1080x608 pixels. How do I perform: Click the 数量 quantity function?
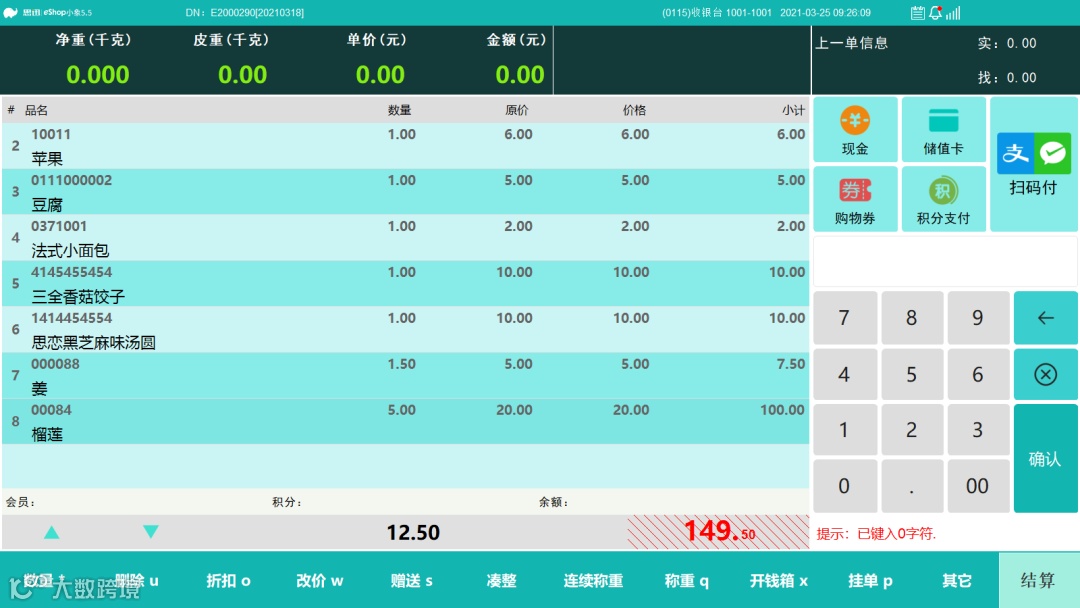45,580
